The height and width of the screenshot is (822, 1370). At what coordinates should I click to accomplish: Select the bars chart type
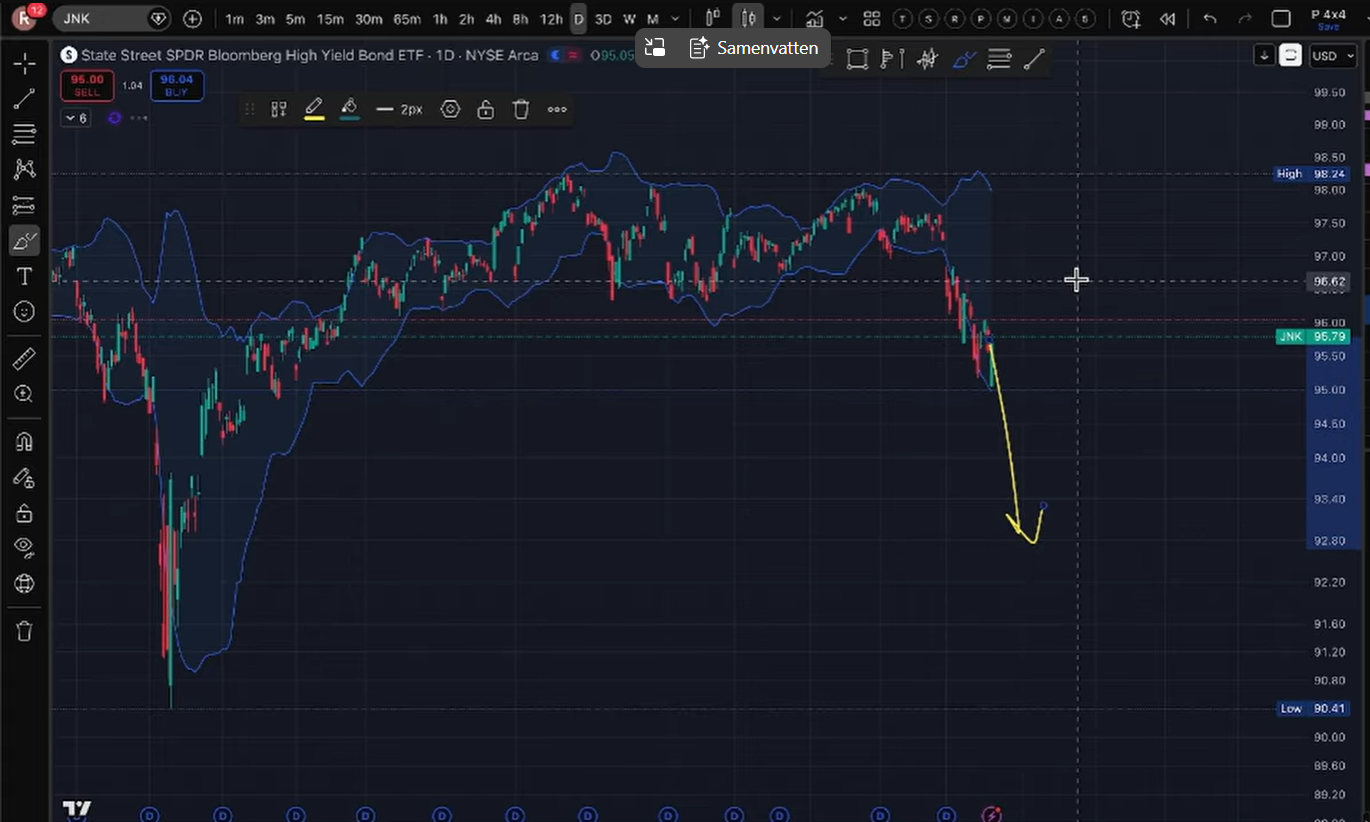[x=713, y=18]
